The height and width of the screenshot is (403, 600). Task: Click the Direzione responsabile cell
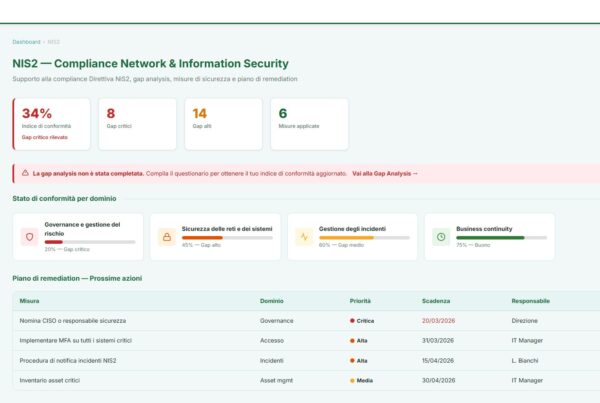tap(525, 321)
